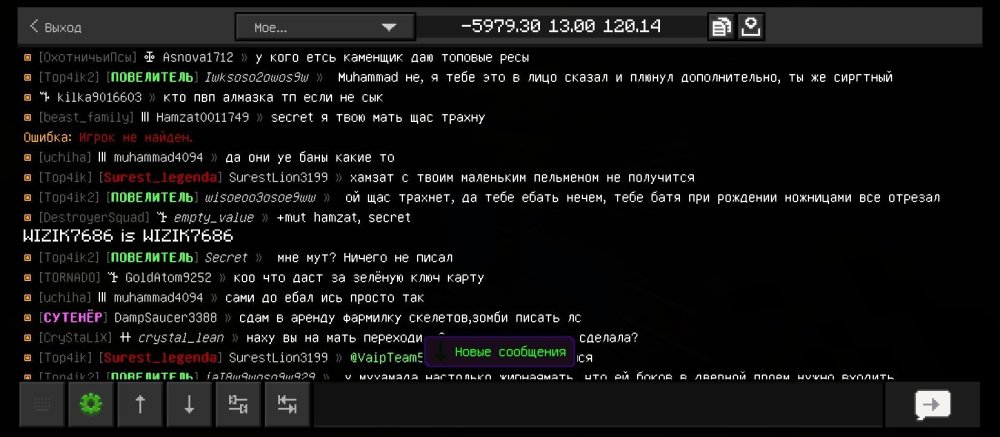Viewport: 1000px width, 437px height.
Task: Tap the username crystal_lean
Action: 181,337
